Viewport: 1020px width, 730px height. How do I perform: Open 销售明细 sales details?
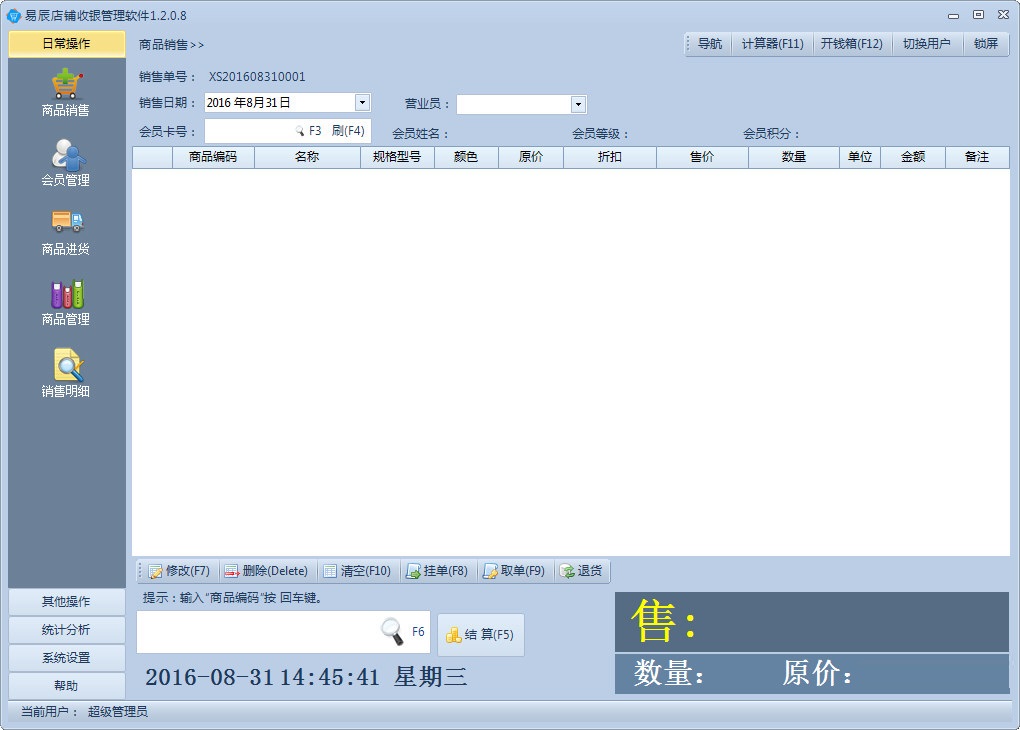[66, 373]
